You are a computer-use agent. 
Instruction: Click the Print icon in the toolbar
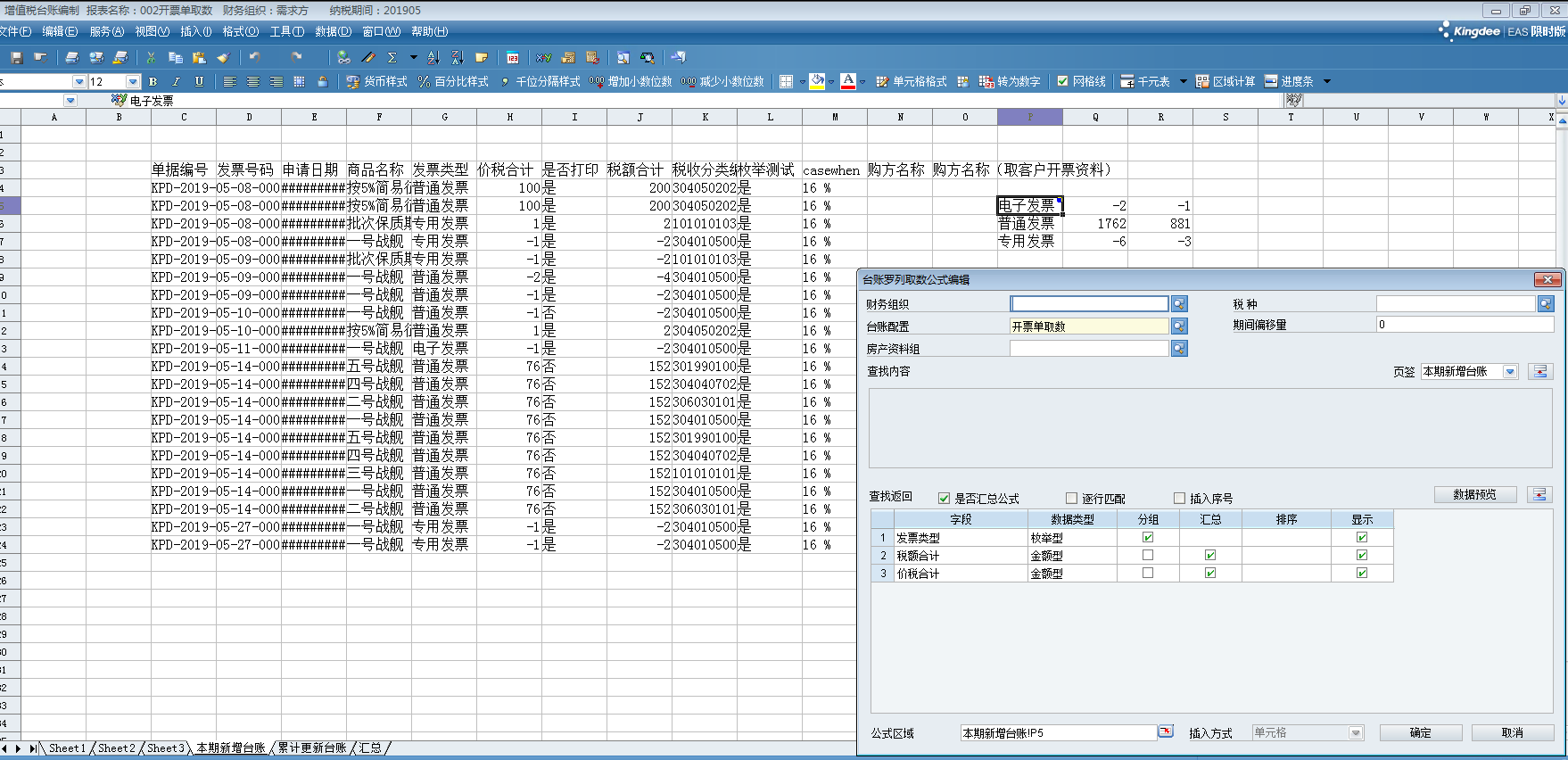pyautogui.click(x=72, y=57)
